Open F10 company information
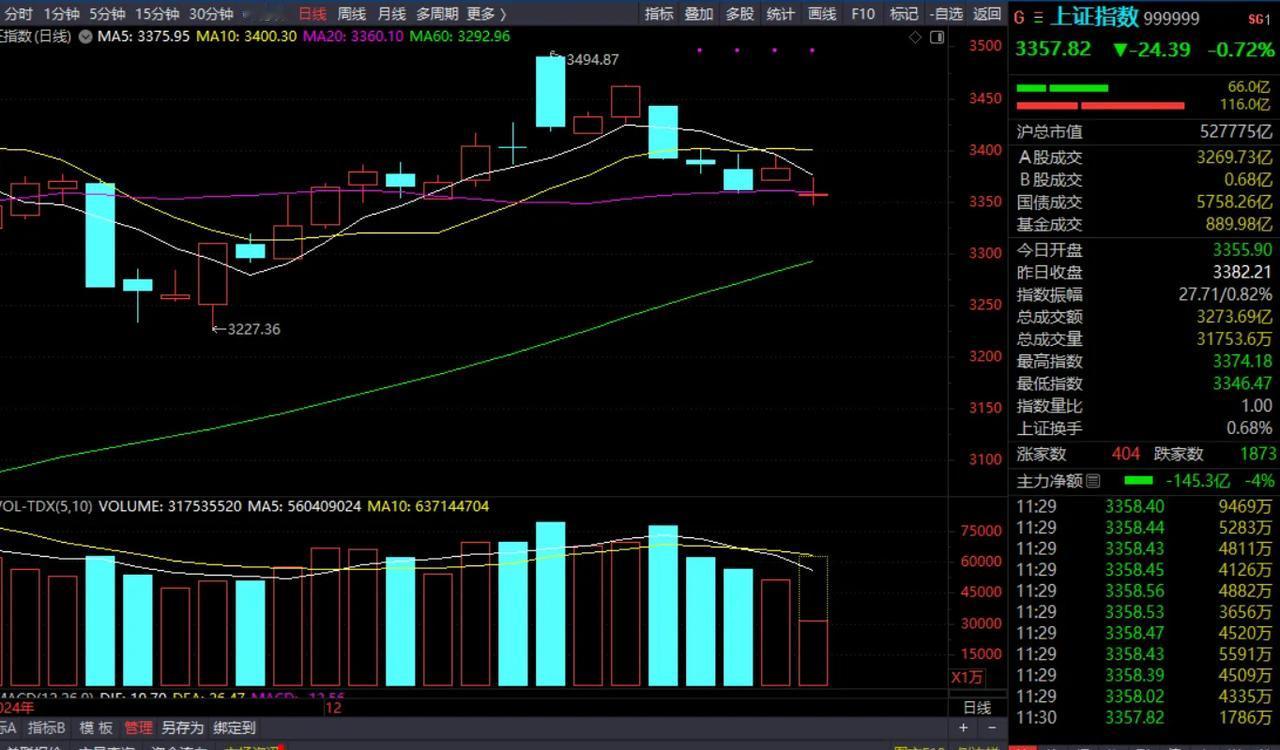The image size is (1280, 750). pos(863,14)
